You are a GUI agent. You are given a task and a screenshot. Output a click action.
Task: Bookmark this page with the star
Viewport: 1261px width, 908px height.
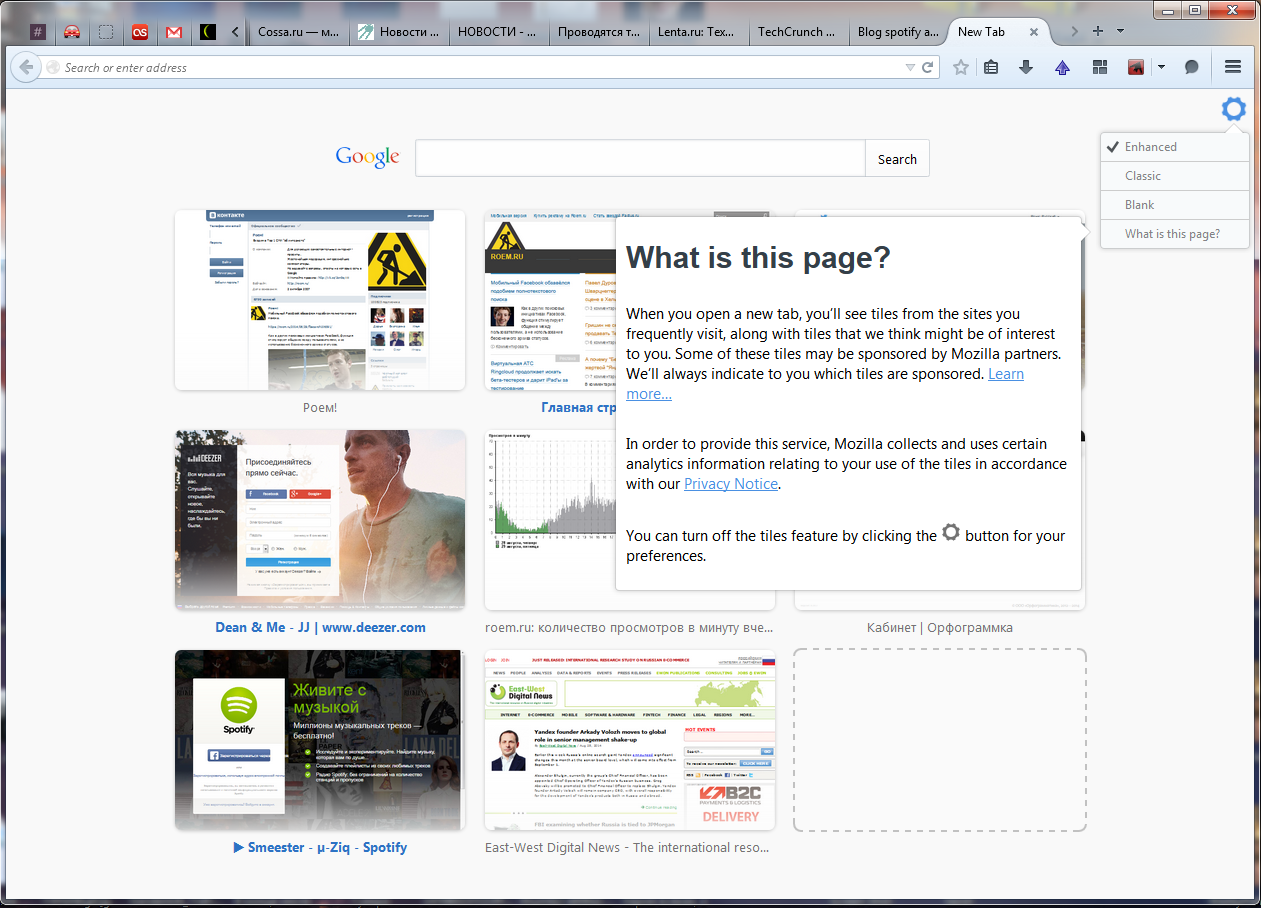click(961, 67)
